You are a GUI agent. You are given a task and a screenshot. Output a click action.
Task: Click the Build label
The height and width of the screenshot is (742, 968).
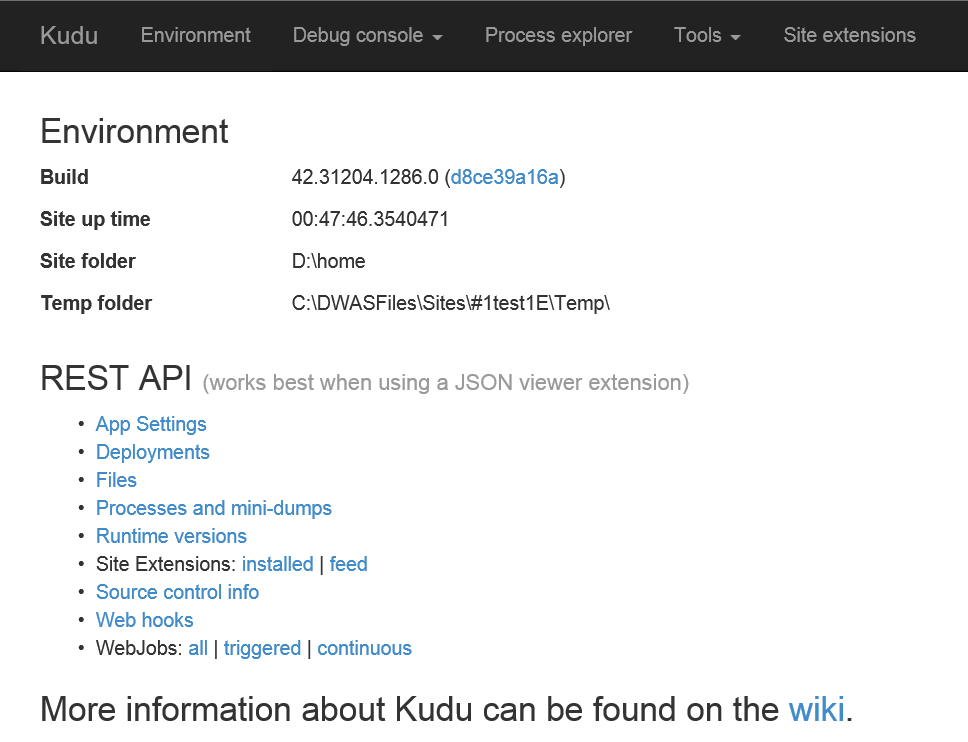[x=64, y=177]
